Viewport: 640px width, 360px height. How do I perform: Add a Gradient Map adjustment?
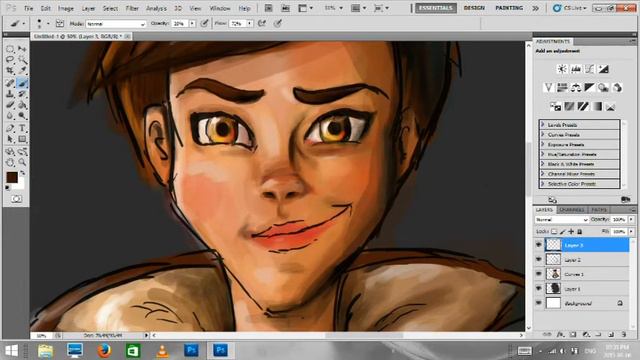tap(597, 107)
